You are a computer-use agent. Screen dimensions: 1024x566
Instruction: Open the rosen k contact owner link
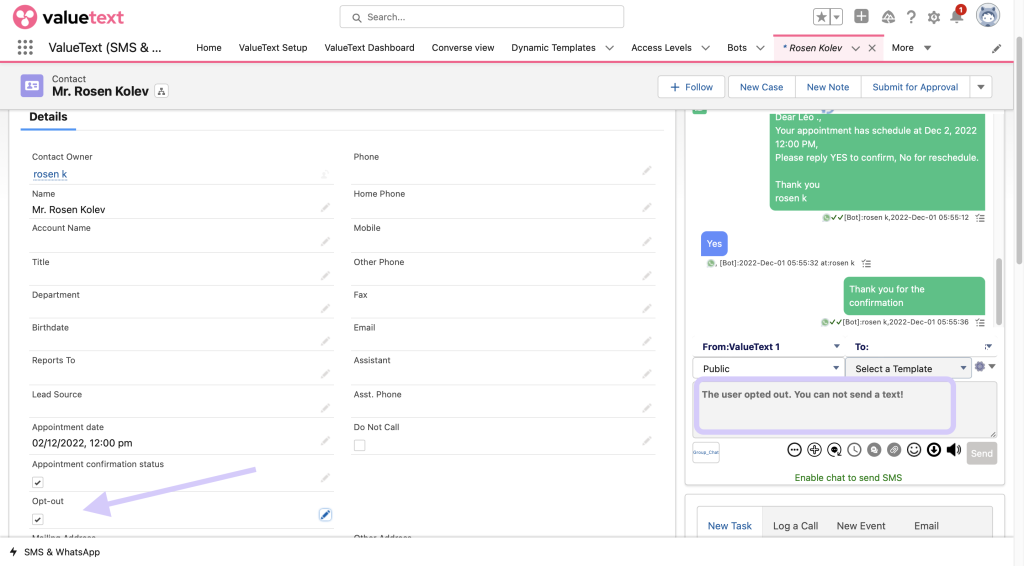point(50,174)
